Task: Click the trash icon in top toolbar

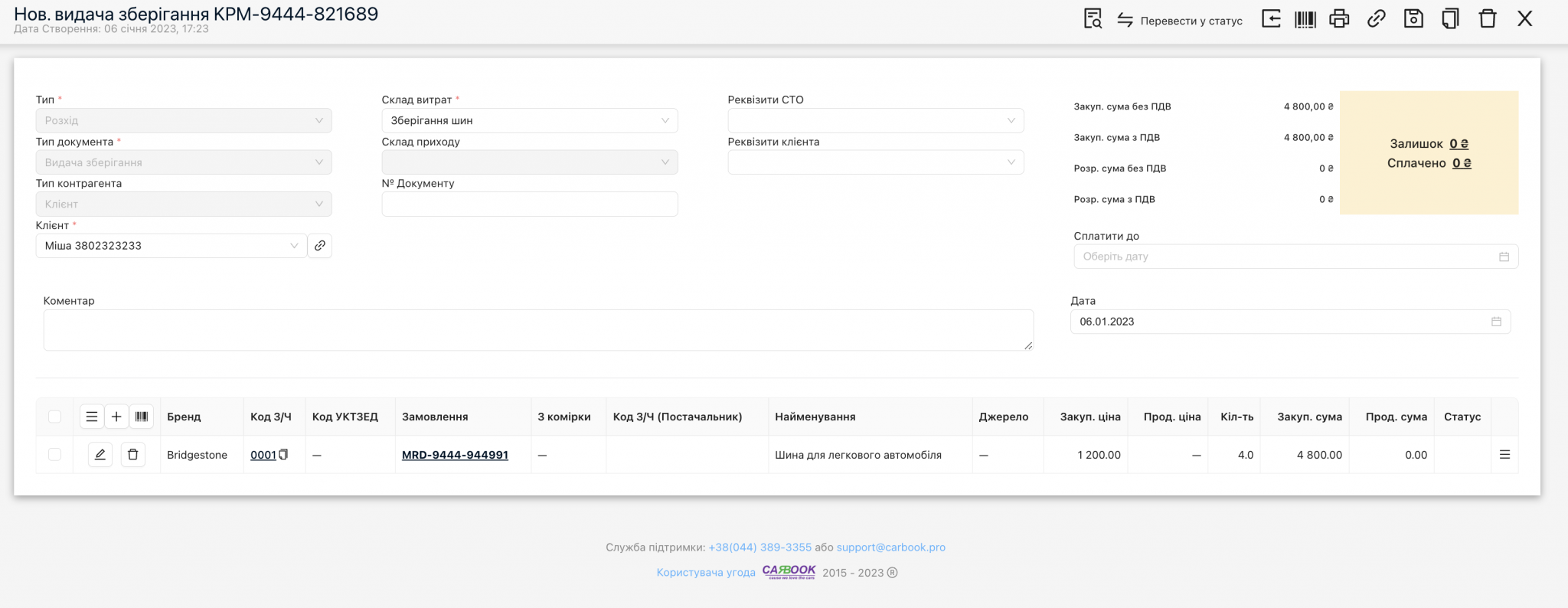Action: tap(1487, 19)
